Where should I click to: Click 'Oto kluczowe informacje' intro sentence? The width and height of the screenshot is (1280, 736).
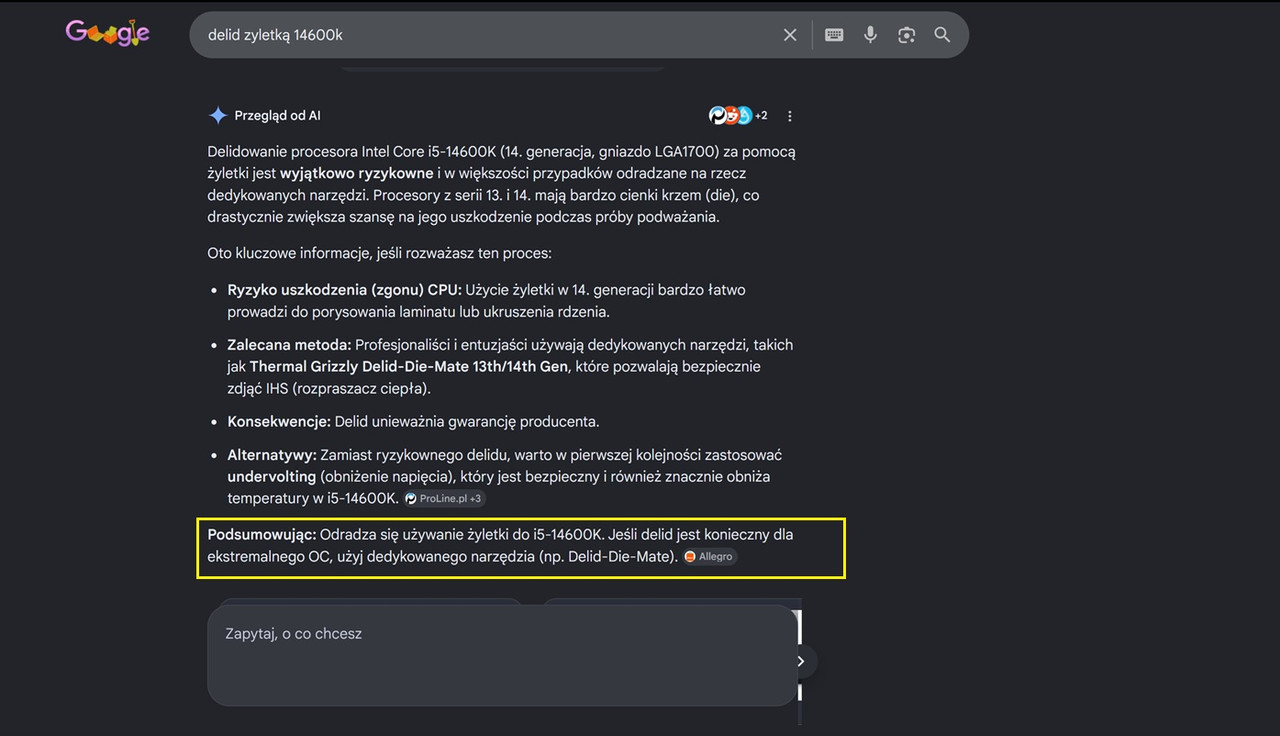tap(379, 254)
